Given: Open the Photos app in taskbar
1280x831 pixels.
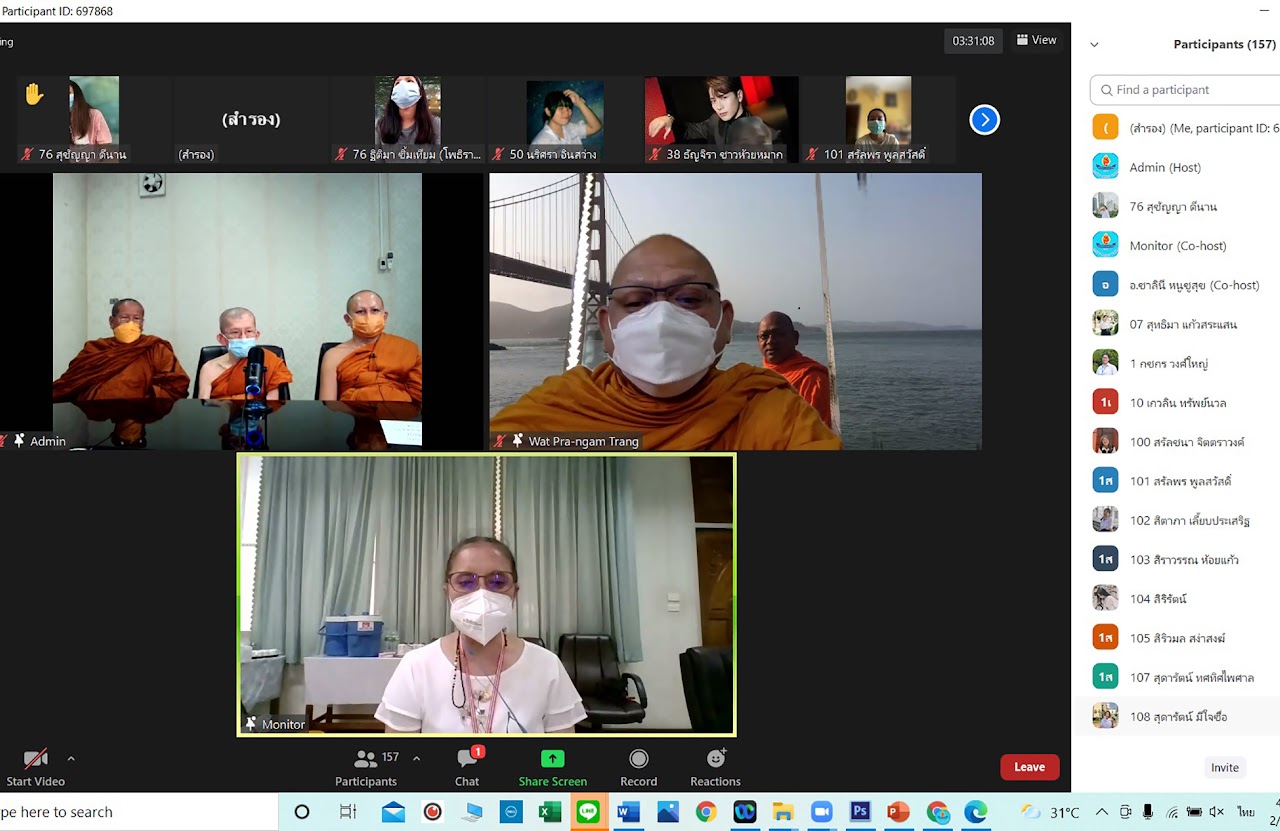Looking at the screenshot, I should 667,812.
